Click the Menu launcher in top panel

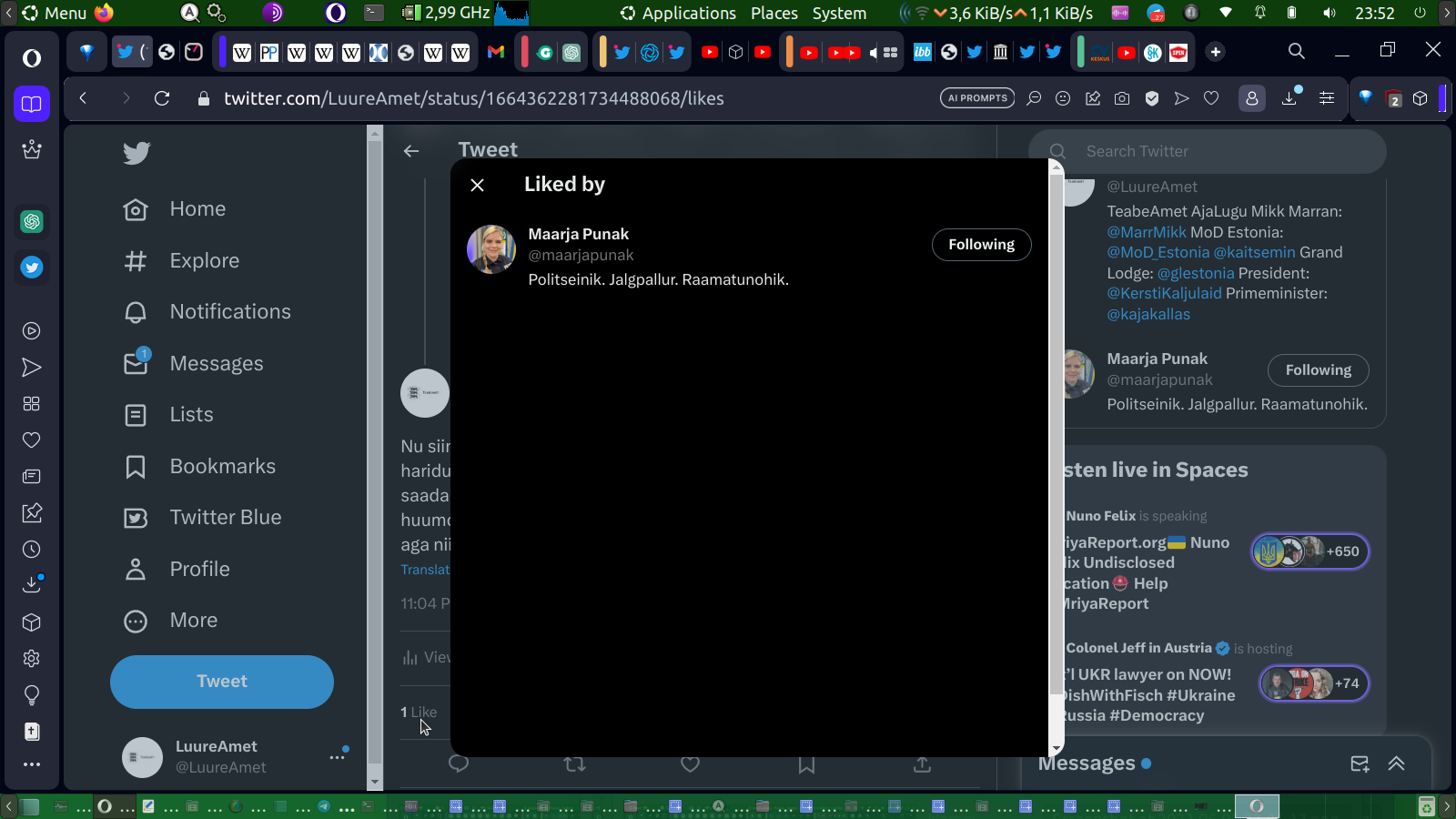54,13
